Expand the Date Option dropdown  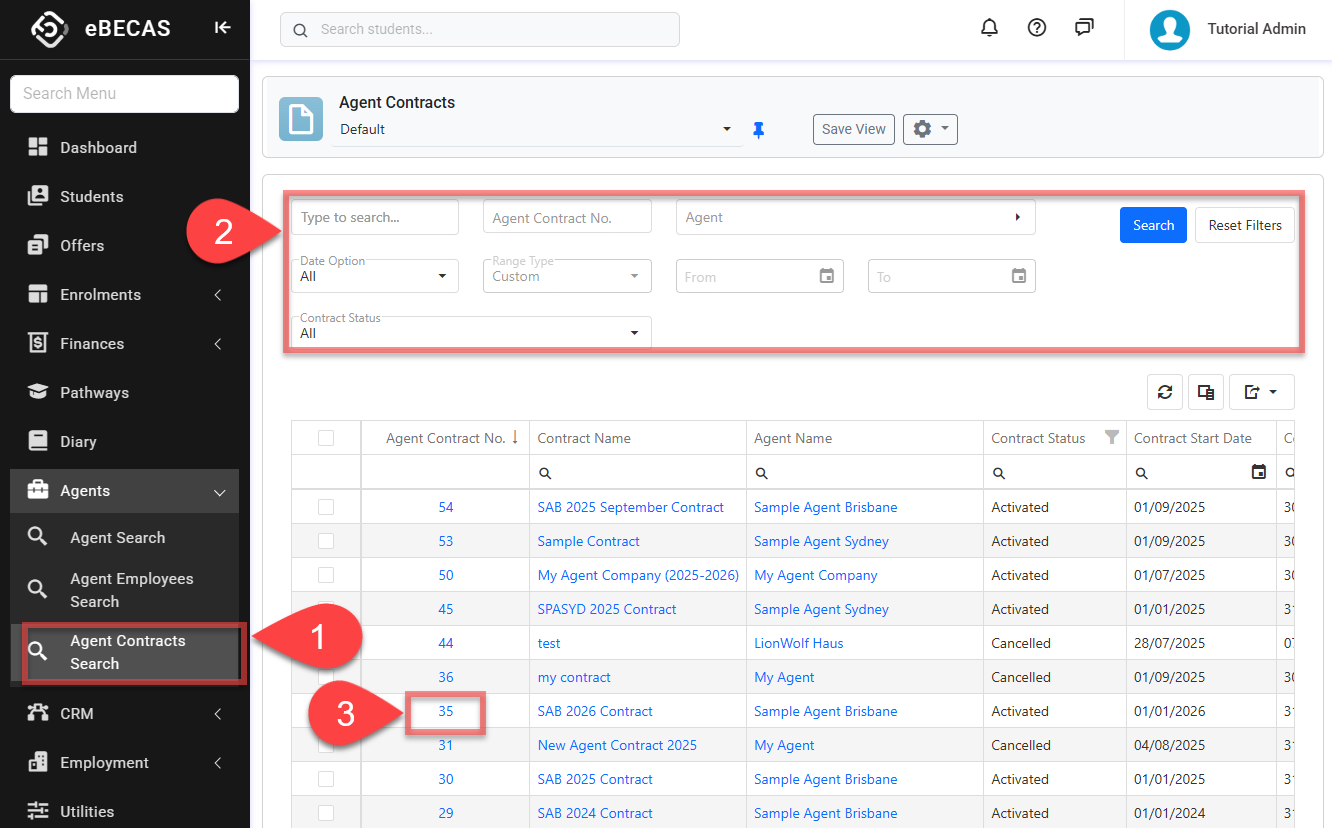pyautogui.click(x=375, y=276)
